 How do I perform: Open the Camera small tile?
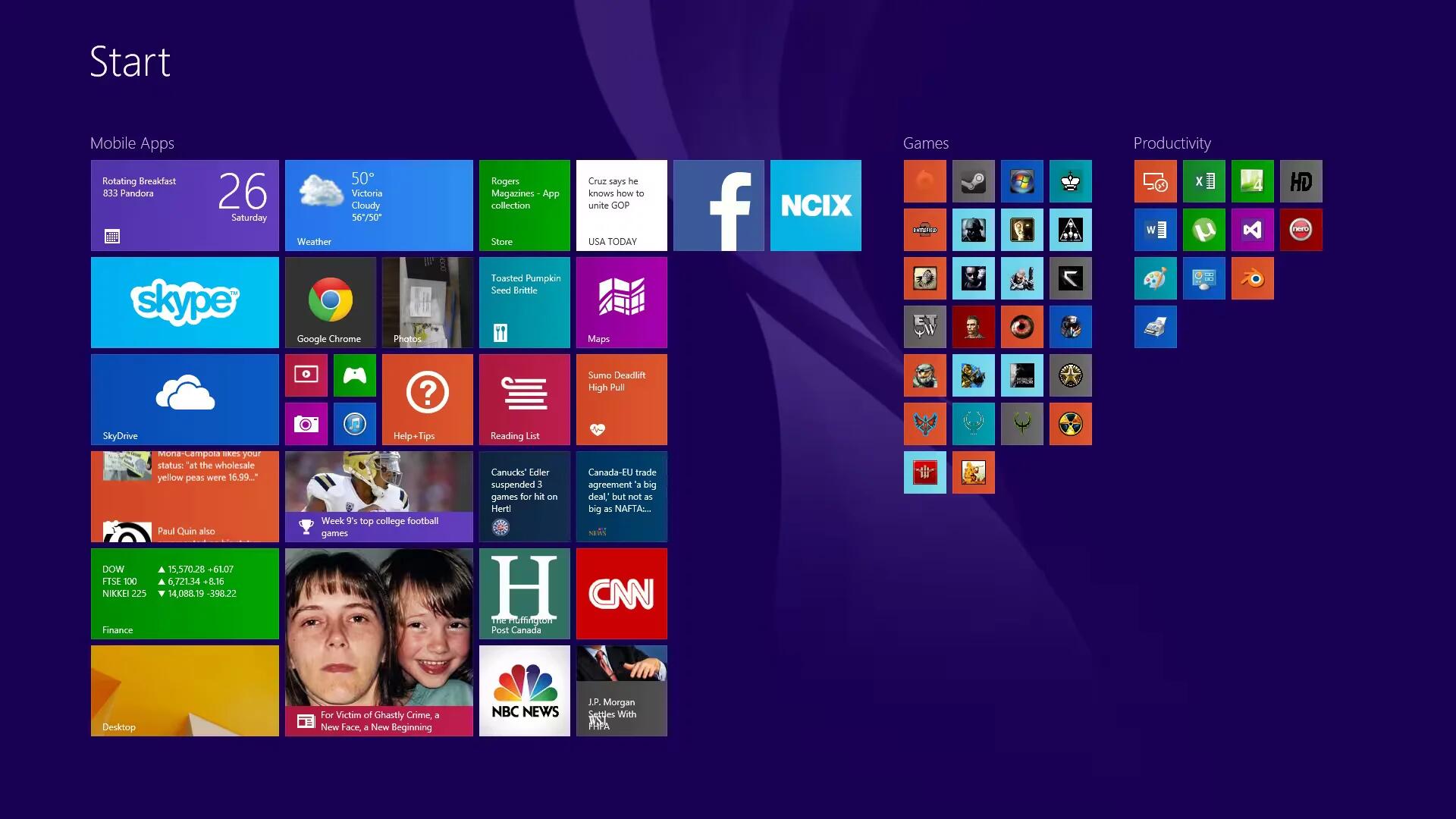tap(306, 424)
